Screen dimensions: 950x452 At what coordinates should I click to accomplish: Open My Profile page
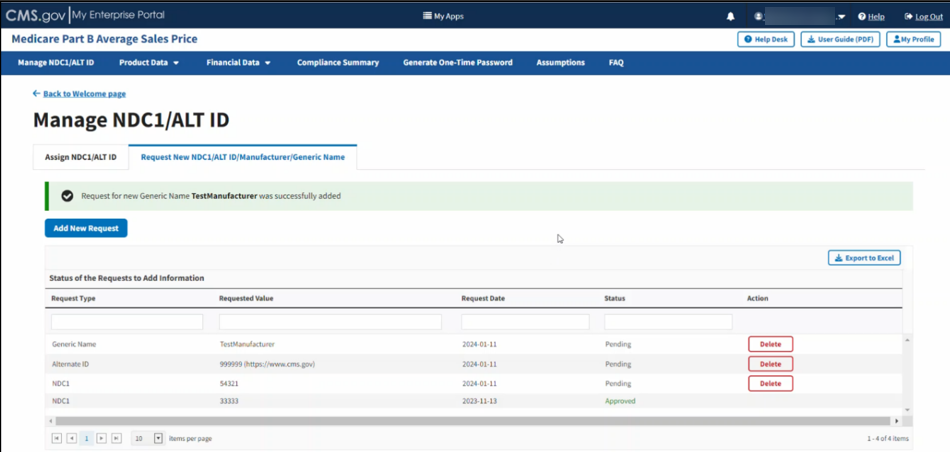point(913,39)
